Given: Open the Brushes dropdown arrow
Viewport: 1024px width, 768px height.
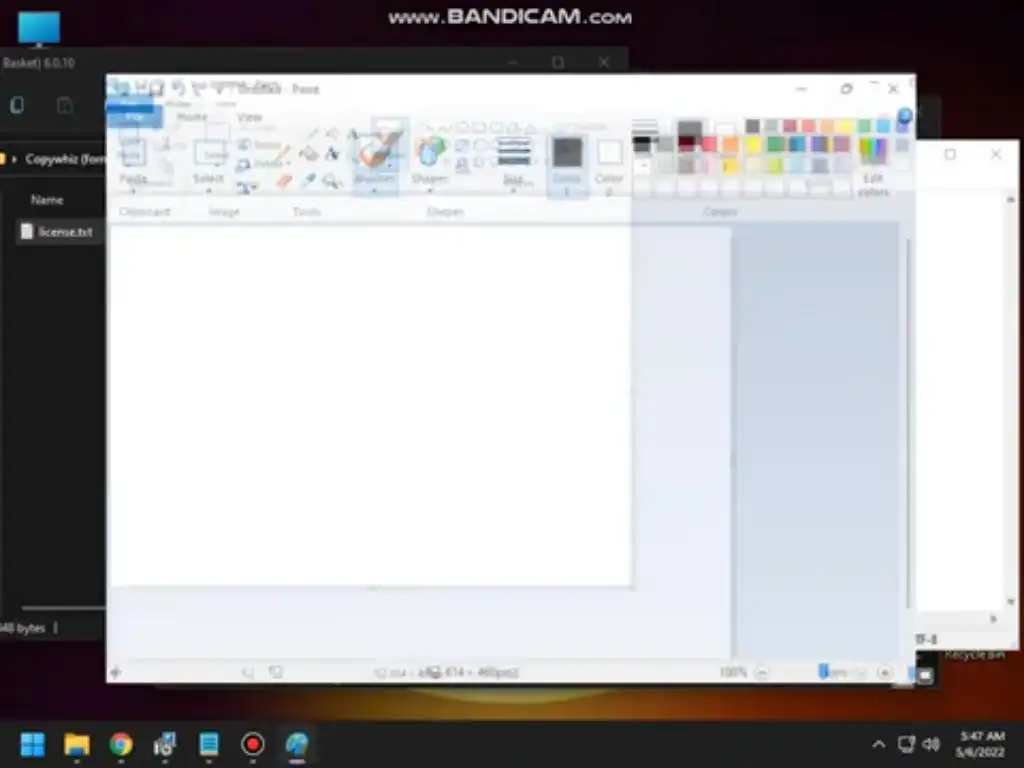Looking at the screenshot, I should point(375,190).
